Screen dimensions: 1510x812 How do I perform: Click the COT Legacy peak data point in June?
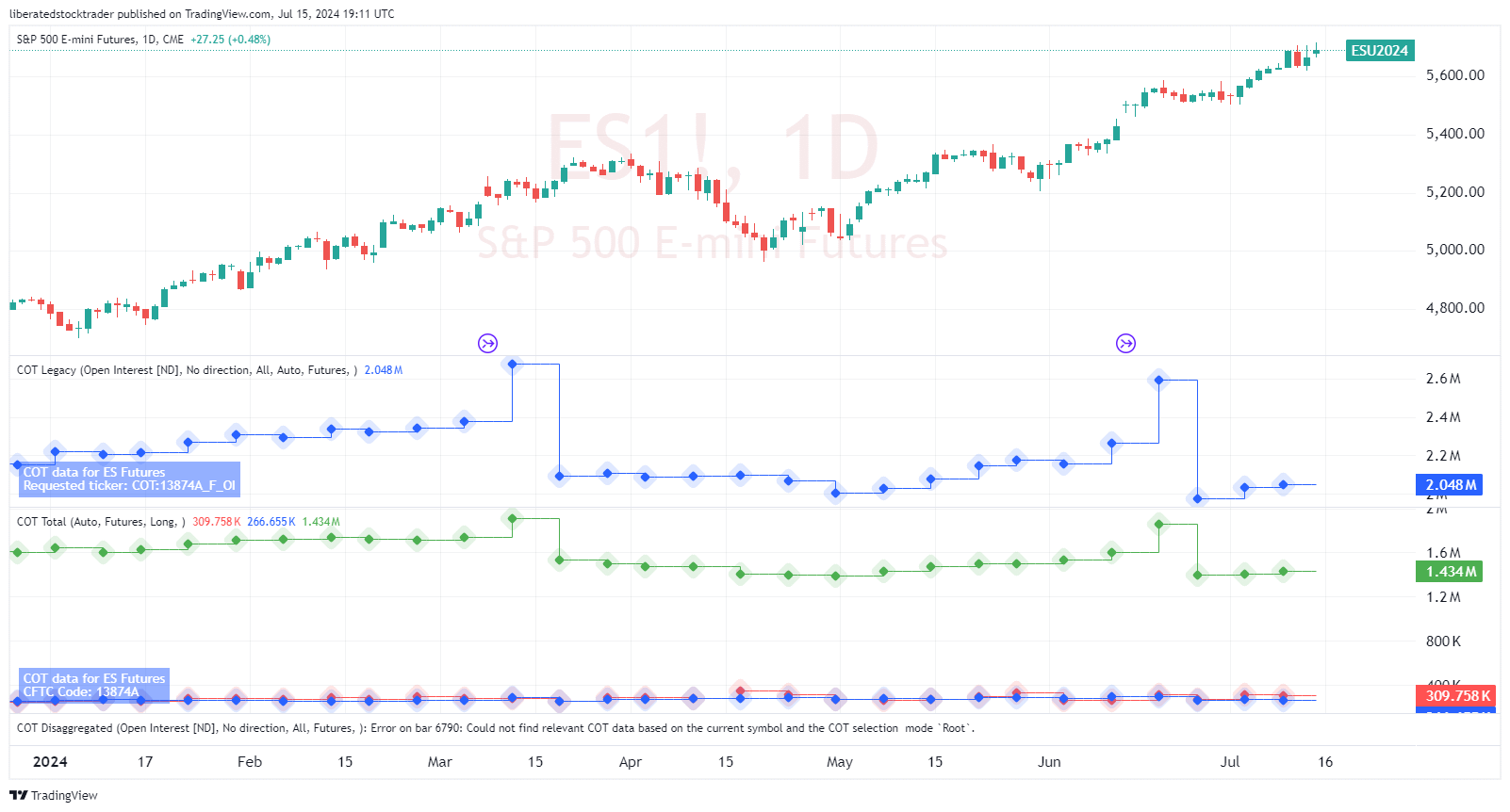point(1158,381)
